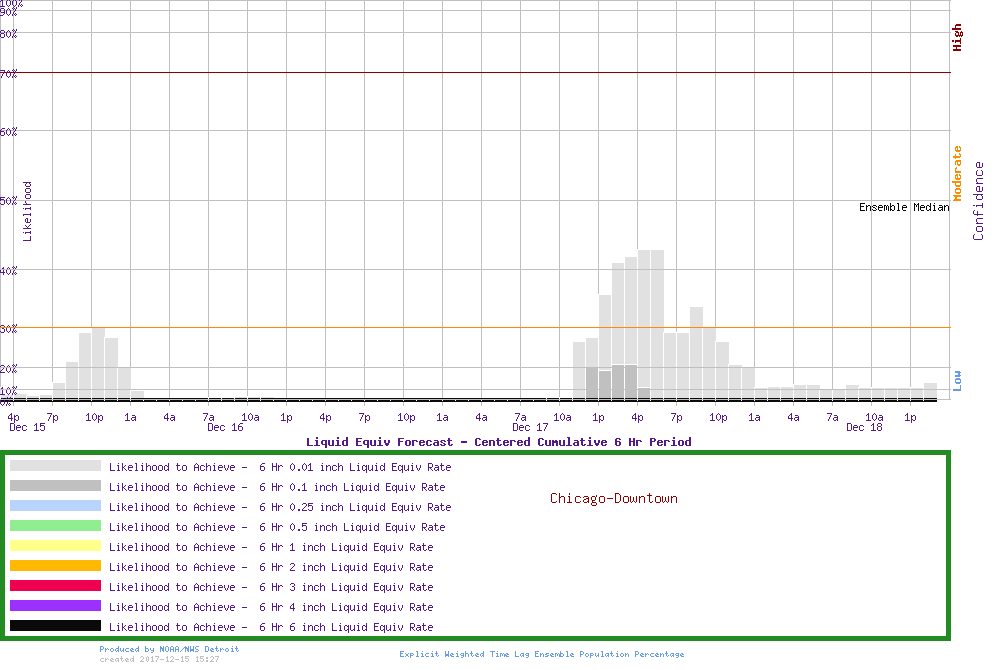Click the Ensemble Median label
Screen dimensions: 1000x670
pyautogui.click(x=903, y=208)
